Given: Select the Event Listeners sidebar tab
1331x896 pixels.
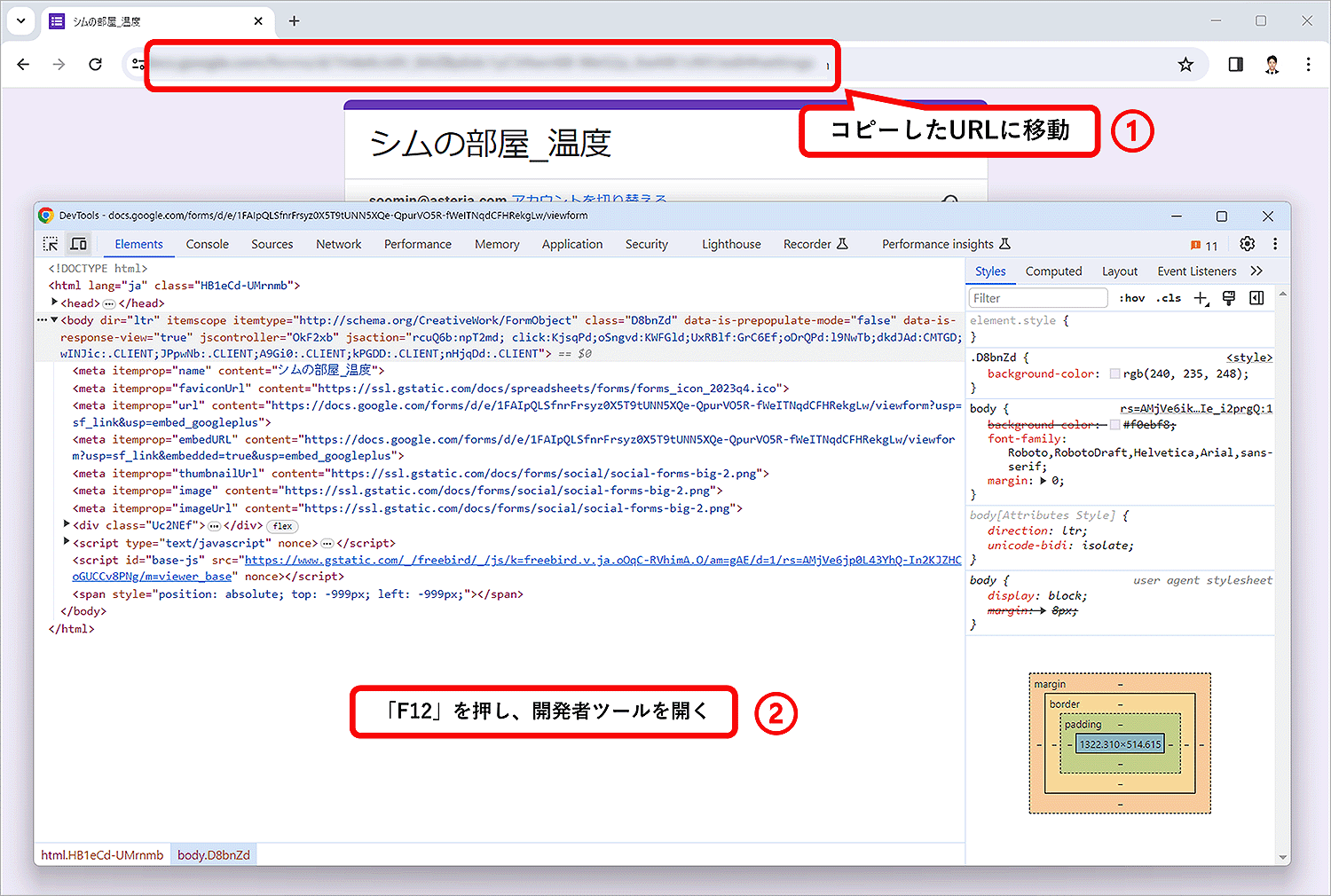Looking at the screenshot, I should coord(1196,271).
